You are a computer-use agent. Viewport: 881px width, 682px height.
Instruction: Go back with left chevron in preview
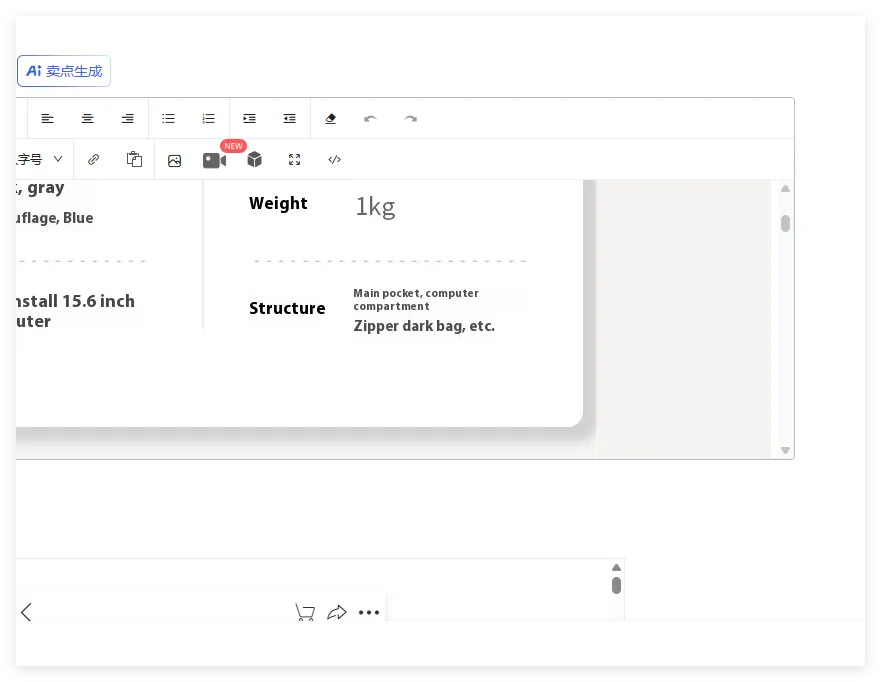(x=26, y=612)
